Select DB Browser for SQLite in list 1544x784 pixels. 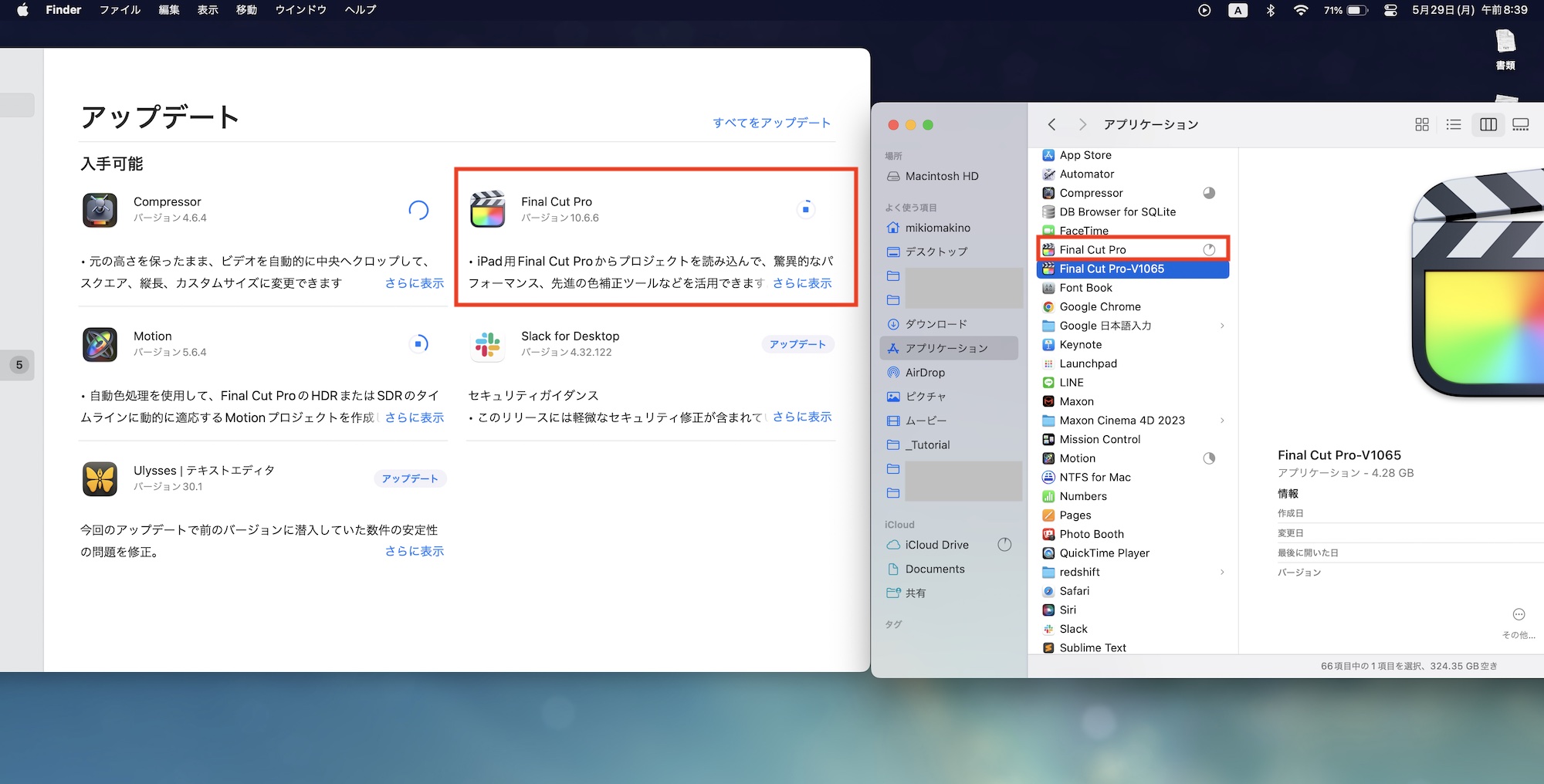pyautogui.click(x=1133, y=212)
